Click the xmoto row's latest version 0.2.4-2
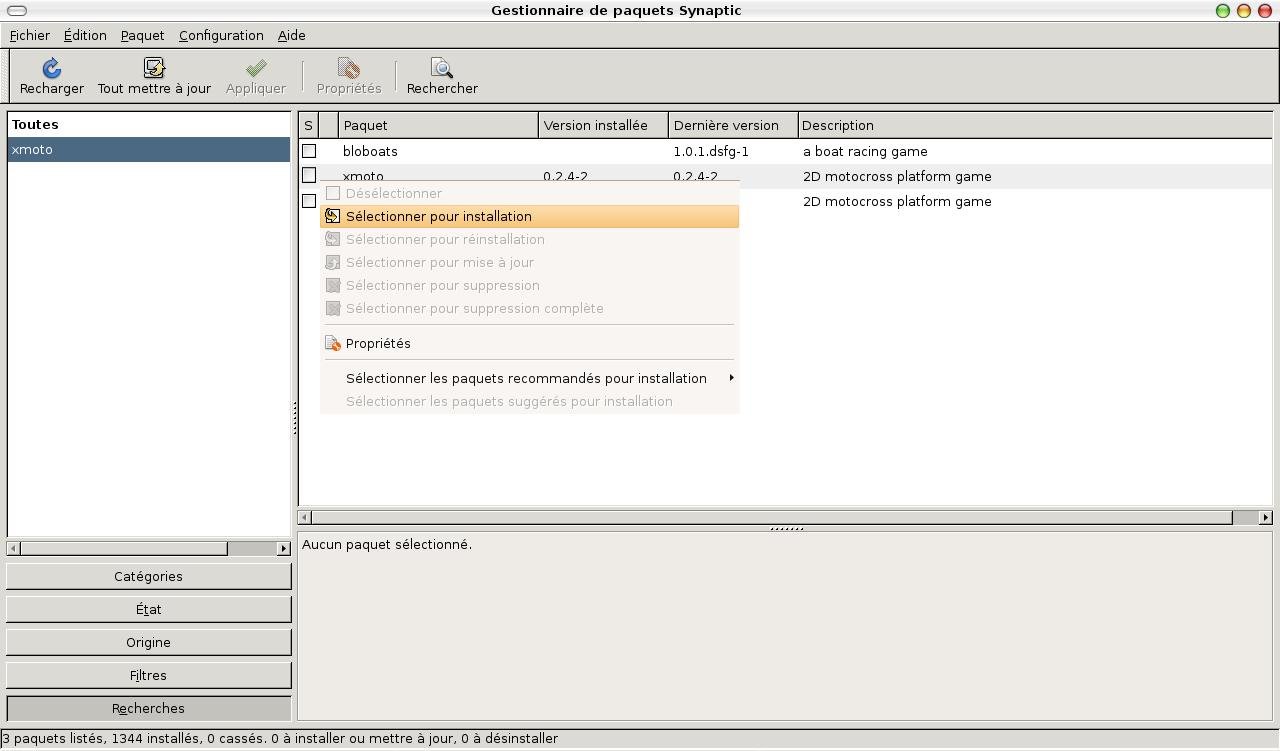Viewport: 1280px width, 751px height. coord(695,177)
